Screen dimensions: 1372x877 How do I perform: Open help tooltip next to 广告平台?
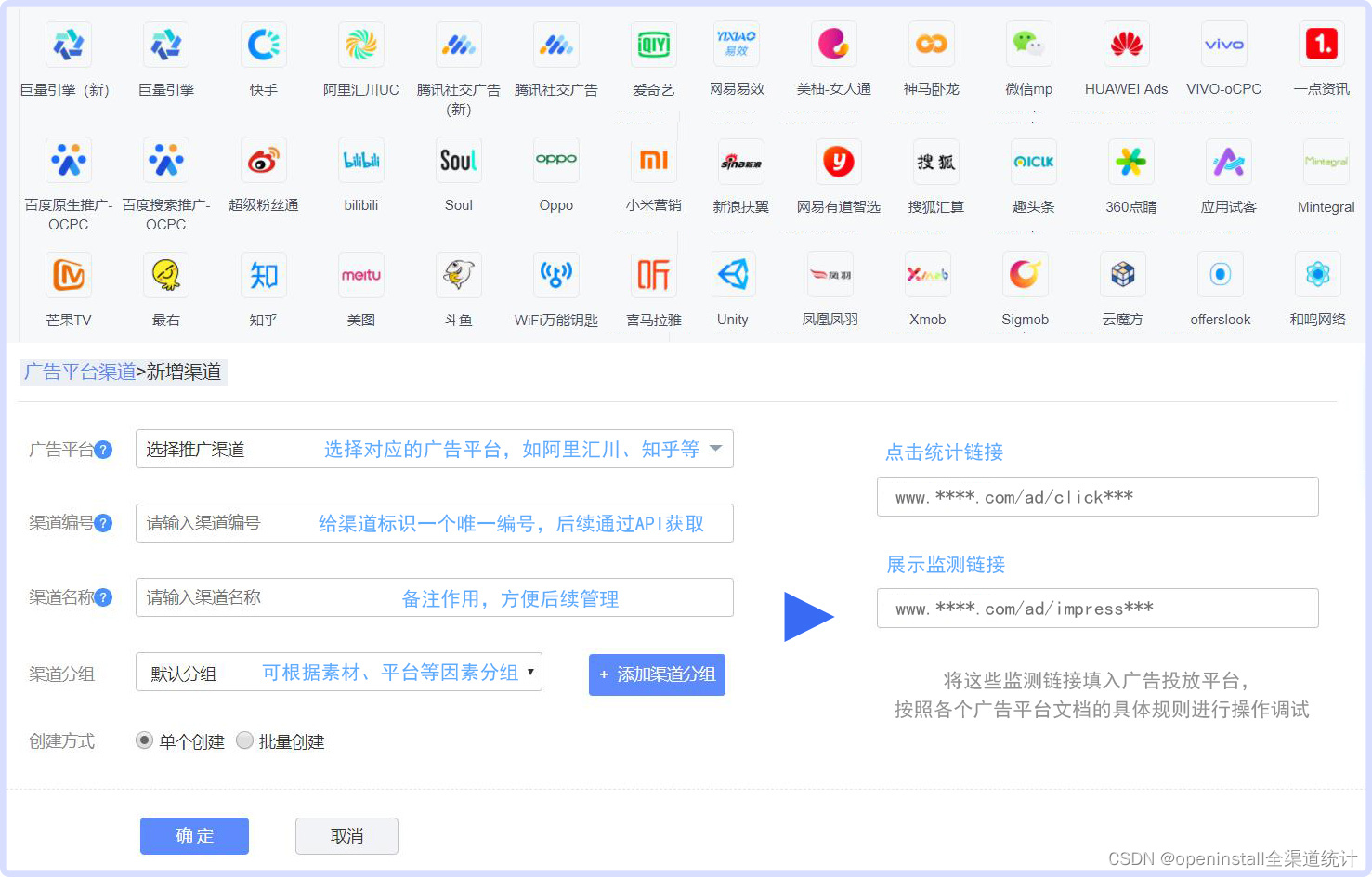click(104, 450)
